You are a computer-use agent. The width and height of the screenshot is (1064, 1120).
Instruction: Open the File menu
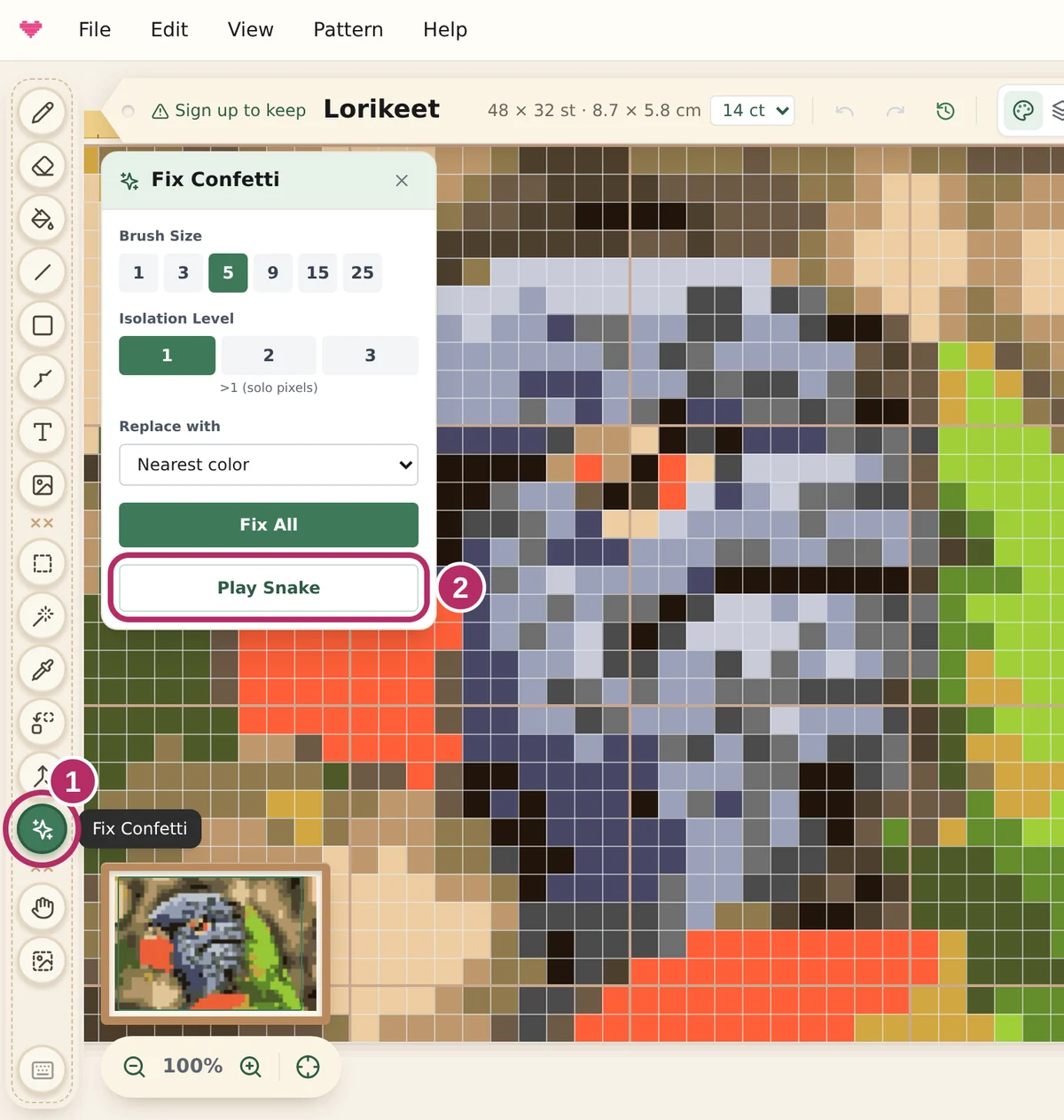point(95,29)
